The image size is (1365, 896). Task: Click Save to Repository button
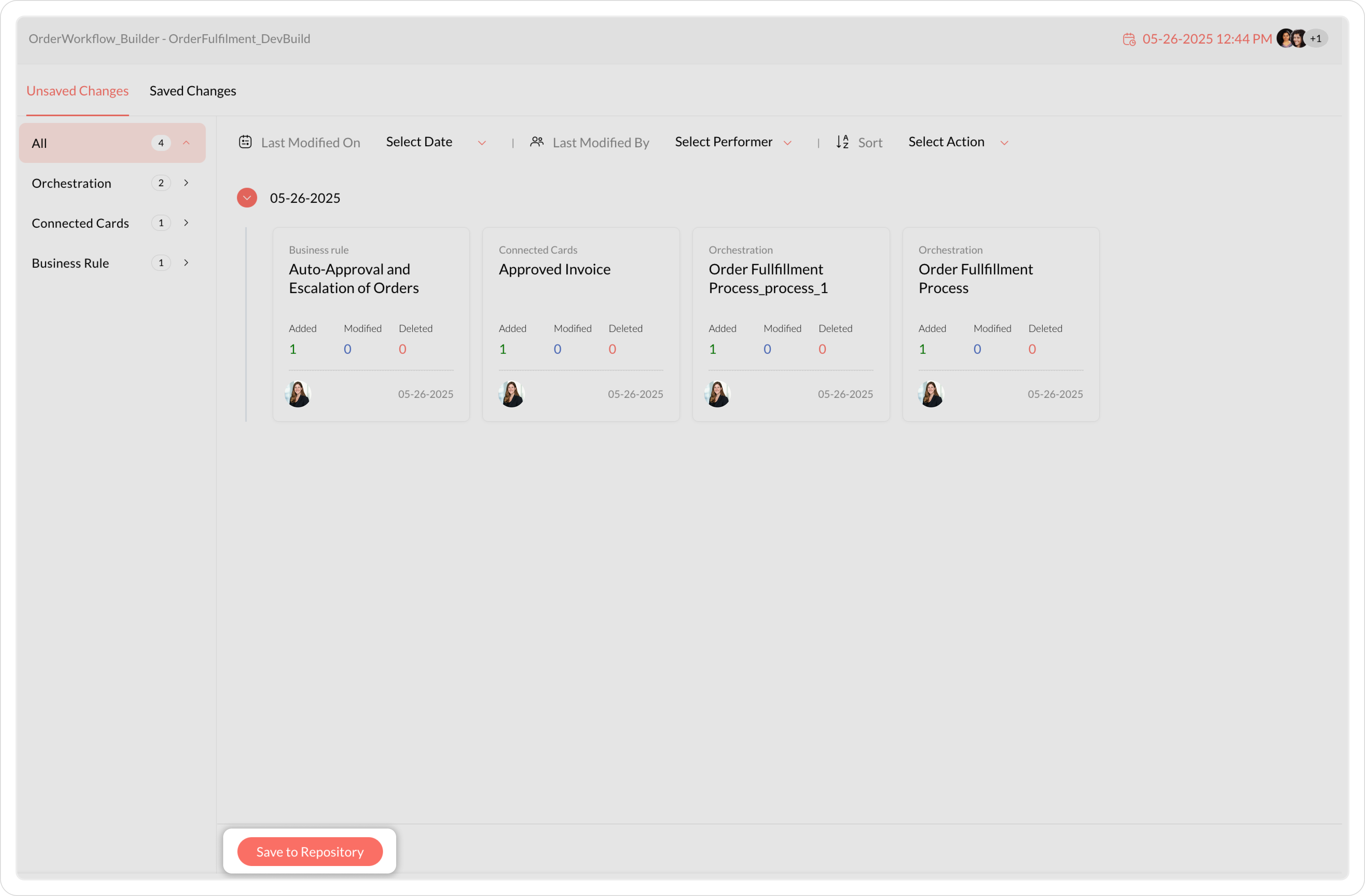(x=310, y=851)
